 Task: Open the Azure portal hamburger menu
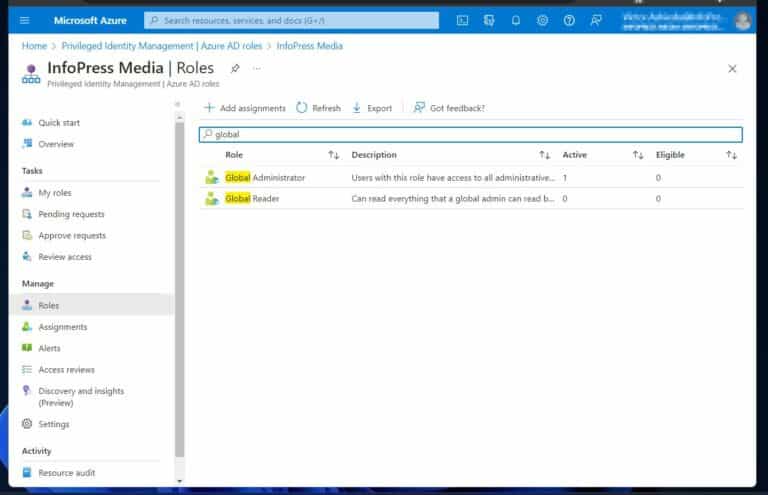[x=24, y=21]
